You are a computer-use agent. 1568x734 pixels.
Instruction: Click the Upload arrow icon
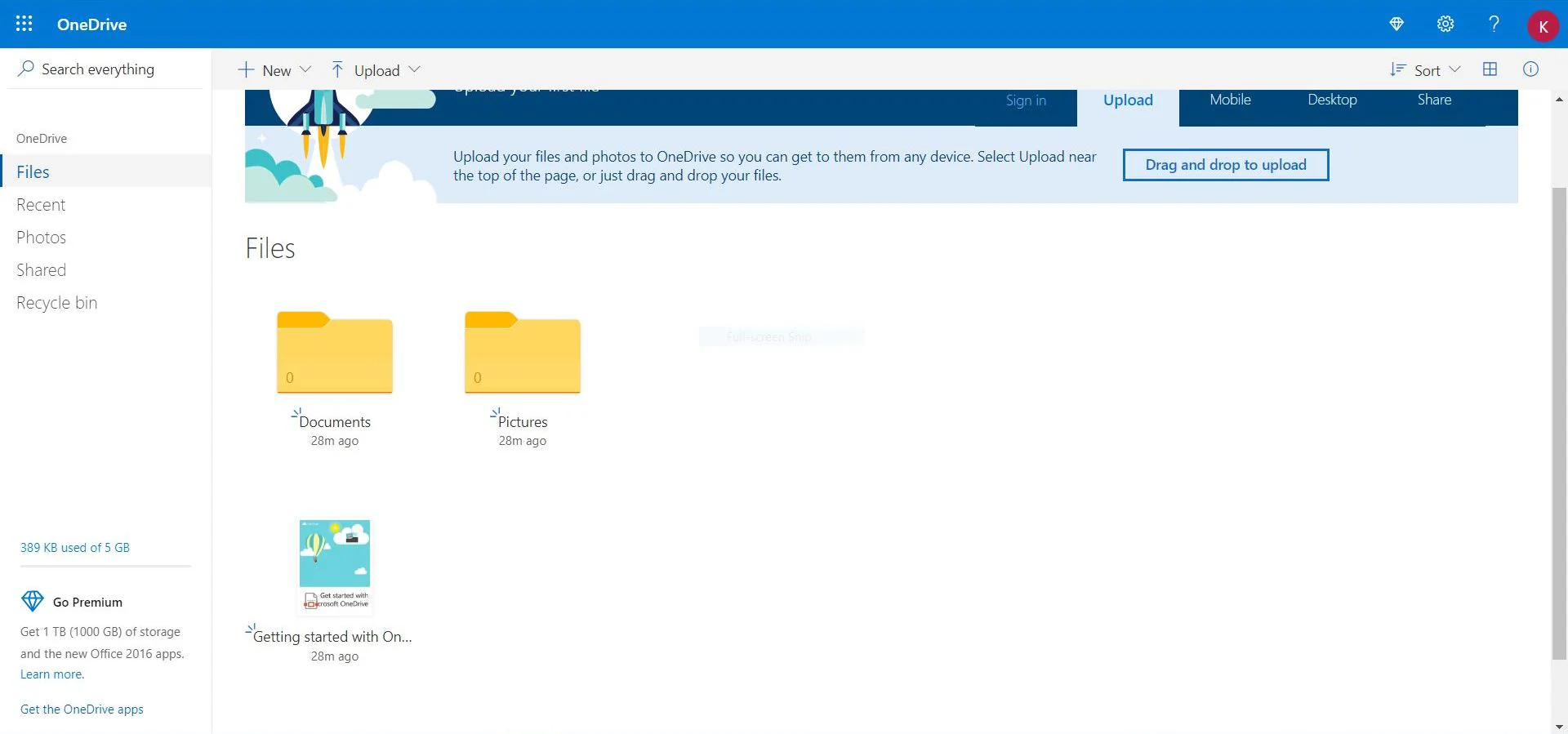(337, 69)
